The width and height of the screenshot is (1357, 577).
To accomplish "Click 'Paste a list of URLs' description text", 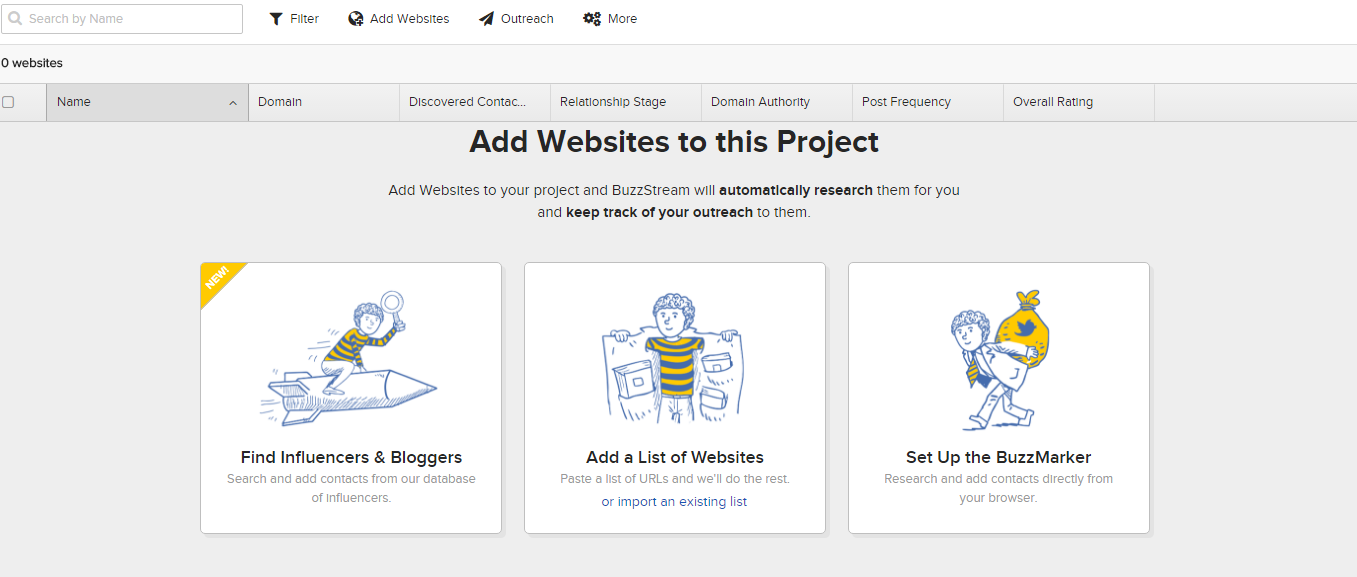I will [675, 479].
